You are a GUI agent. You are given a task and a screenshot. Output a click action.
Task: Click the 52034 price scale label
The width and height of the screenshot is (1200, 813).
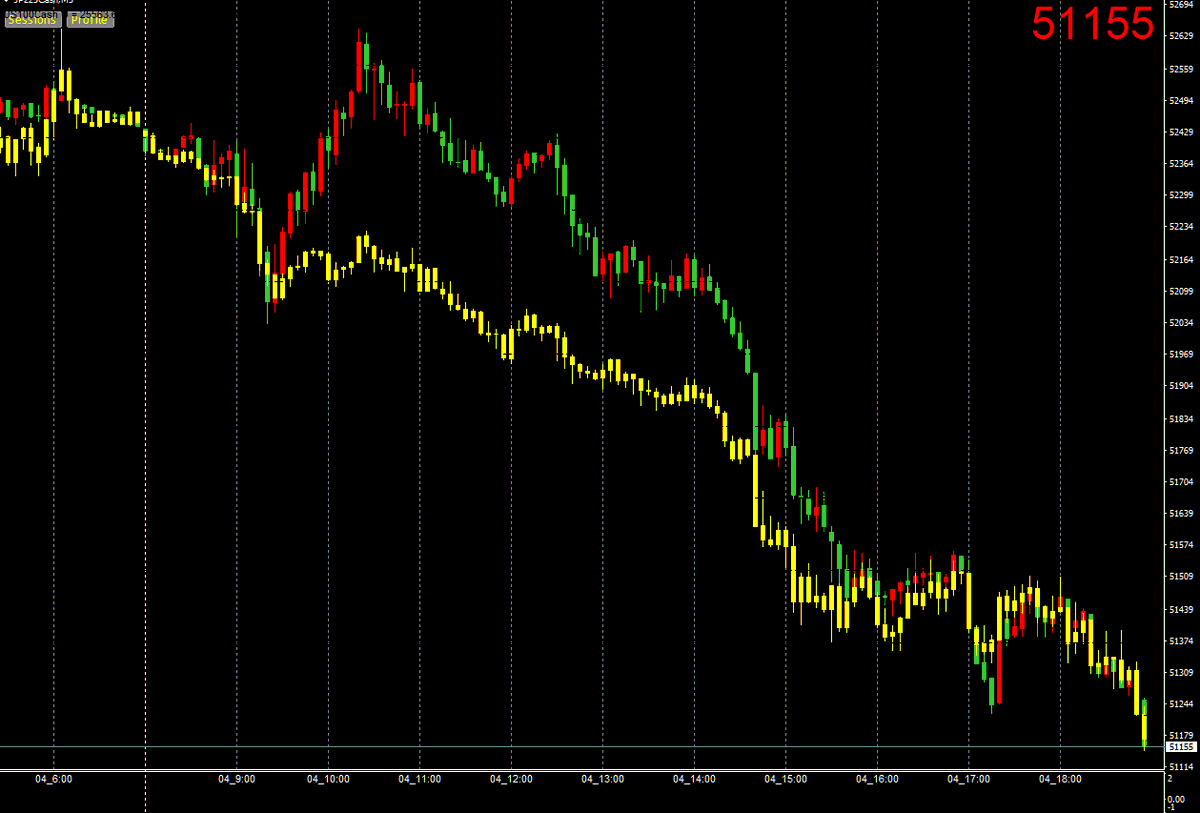tap(1181, 323)
